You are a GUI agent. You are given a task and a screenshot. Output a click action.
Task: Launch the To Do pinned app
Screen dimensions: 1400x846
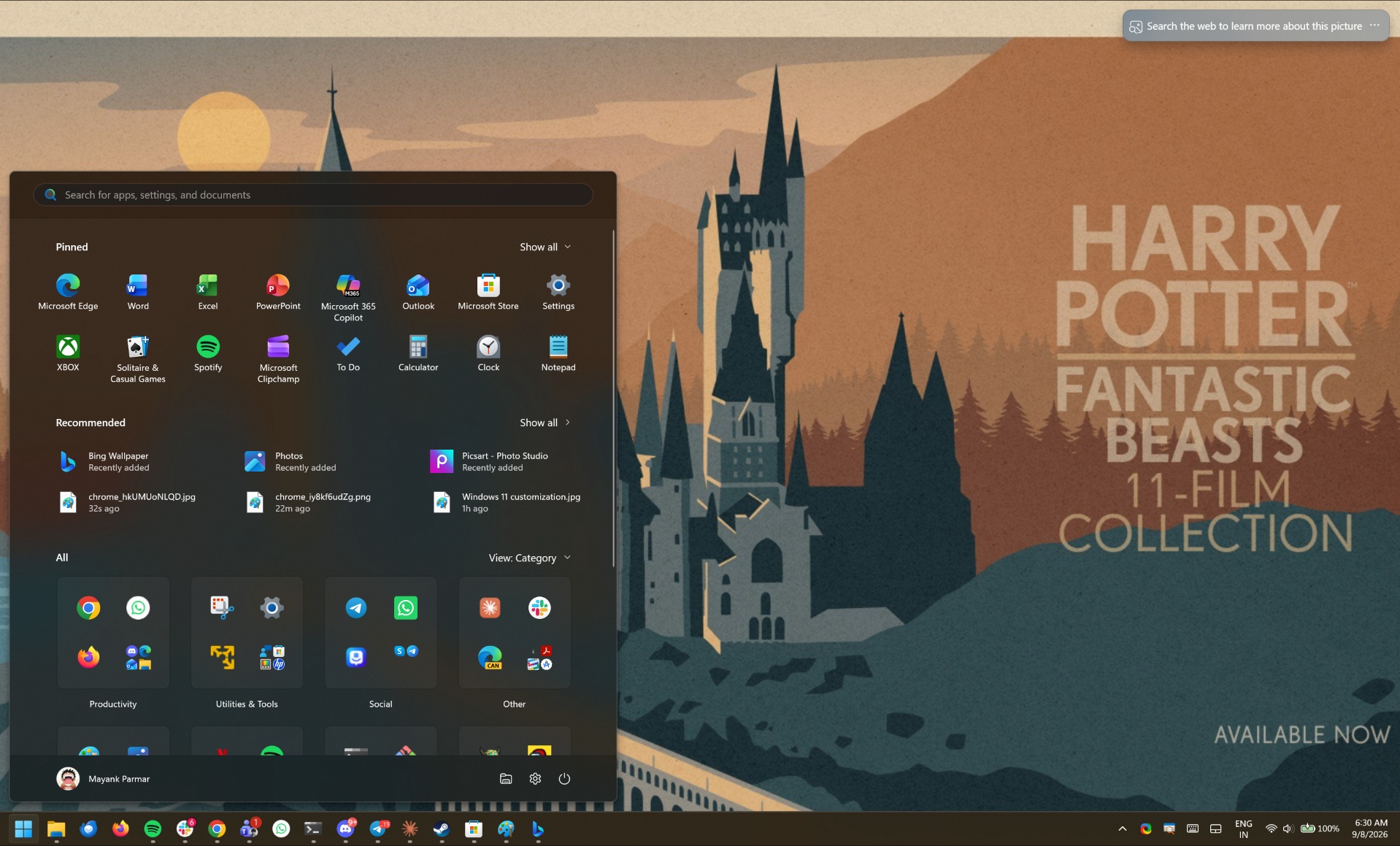[348, 353]
